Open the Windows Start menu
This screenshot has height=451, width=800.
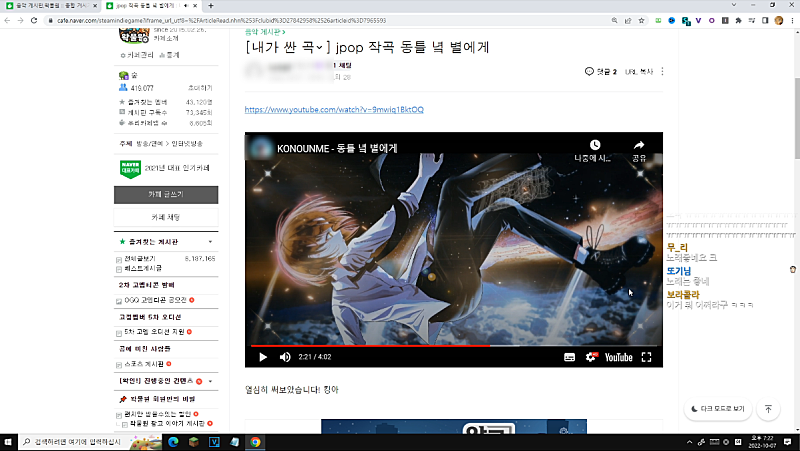click(x=8, y=442)
